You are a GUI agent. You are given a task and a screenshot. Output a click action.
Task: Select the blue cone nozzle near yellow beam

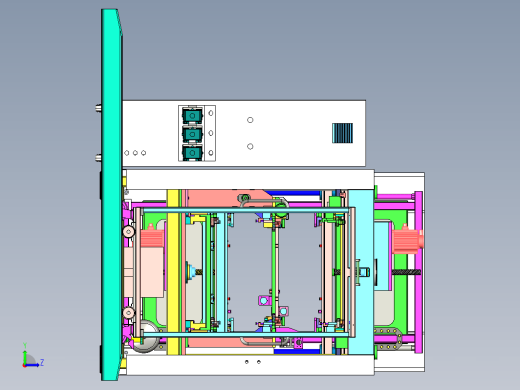[191, 271]
